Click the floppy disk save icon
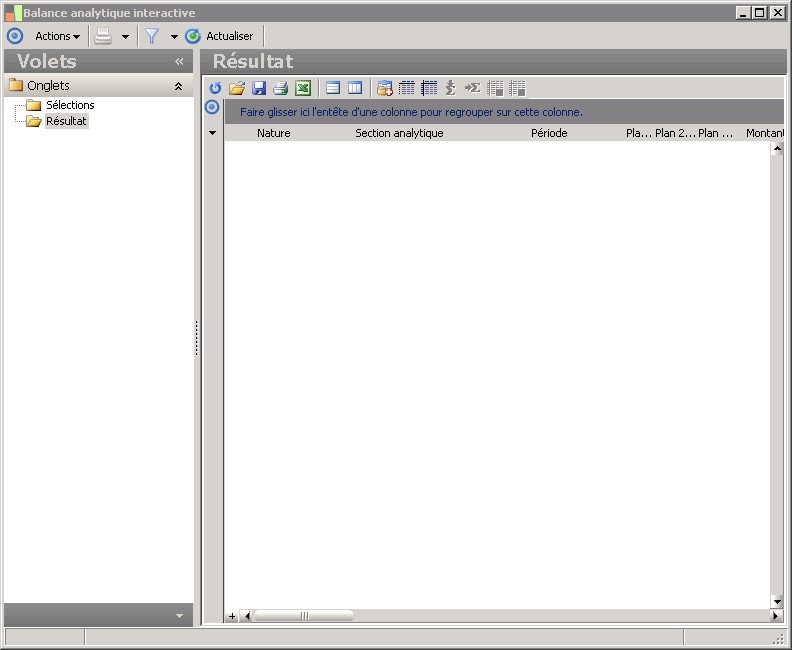Image resolution: width=792 pixels, height=650 pixels. click(x=259, y=88)
